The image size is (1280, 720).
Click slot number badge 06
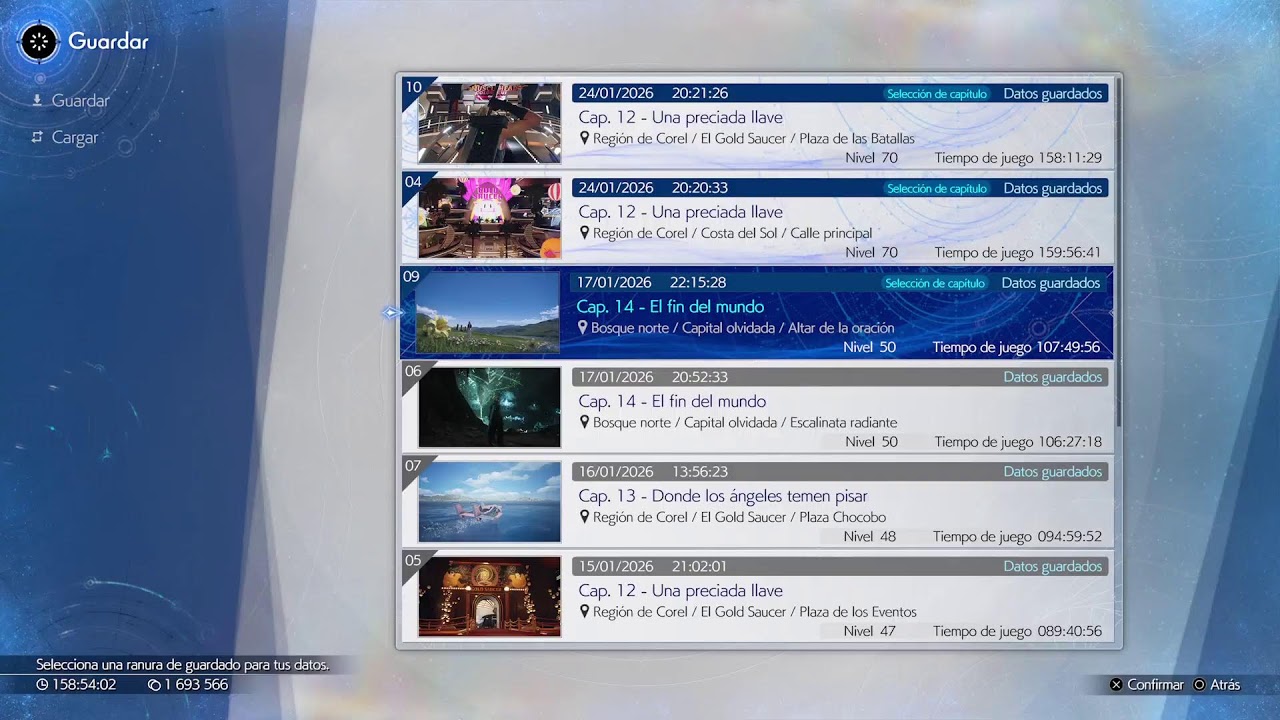[x=412, y=371]
